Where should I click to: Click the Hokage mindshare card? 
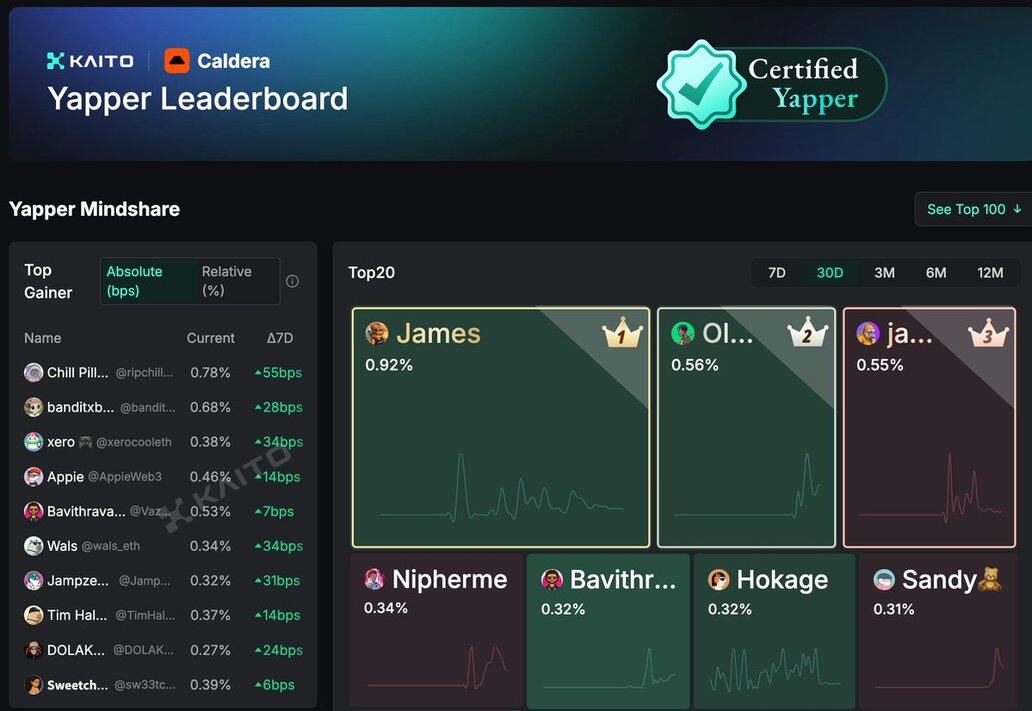(x=773, y=630)
